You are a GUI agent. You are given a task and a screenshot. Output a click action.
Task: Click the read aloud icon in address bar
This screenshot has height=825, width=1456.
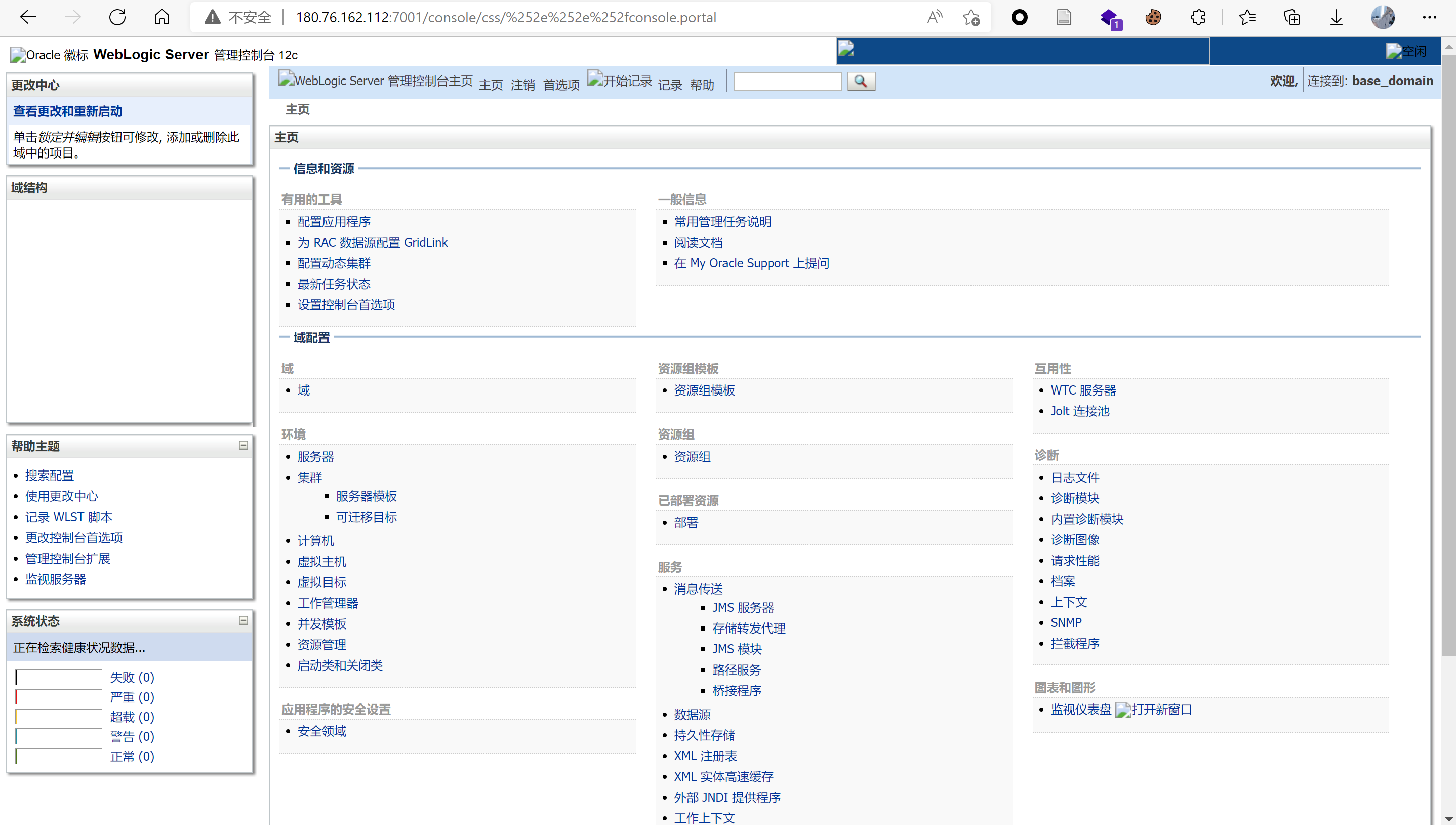(x=935, y=18)
